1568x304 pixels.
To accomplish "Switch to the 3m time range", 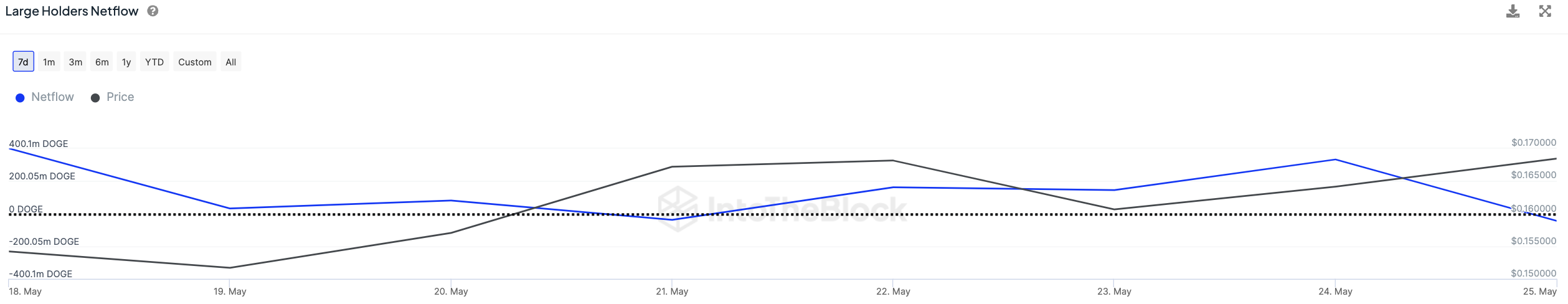I will (75, 62).
